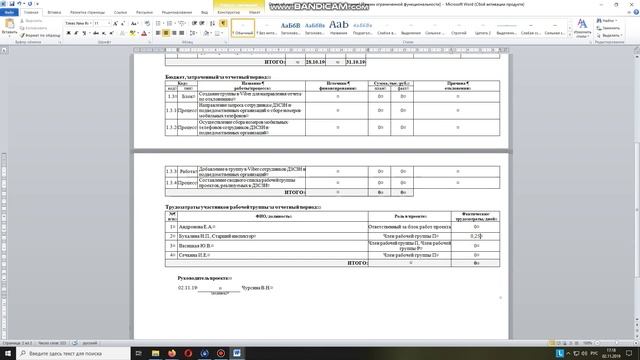Image resolution: width=640 pixels, height=360 pixels.
Task: Apply subscript formatting
Action: coord(104,33)
